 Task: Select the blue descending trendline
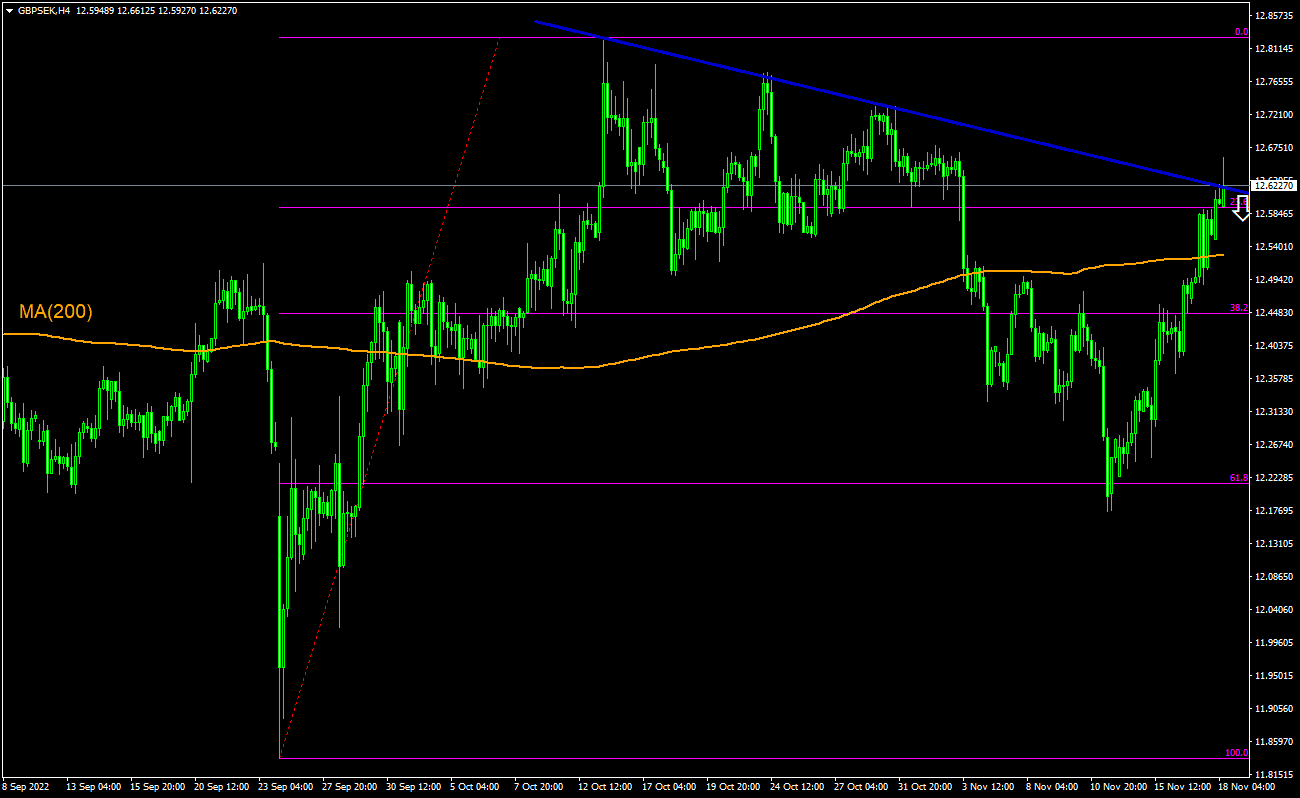click(892, 107)
